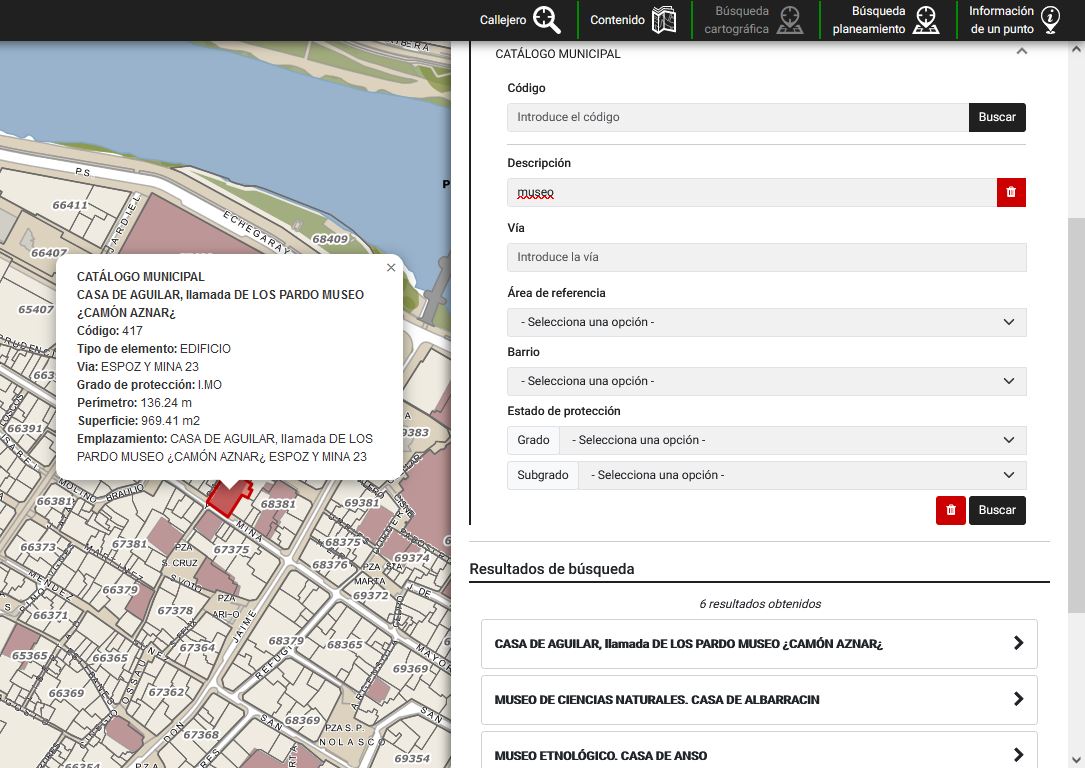Screen dimensions: 1085x768
Task: Open the Barrio dropdown
Action: coord(766,381)
